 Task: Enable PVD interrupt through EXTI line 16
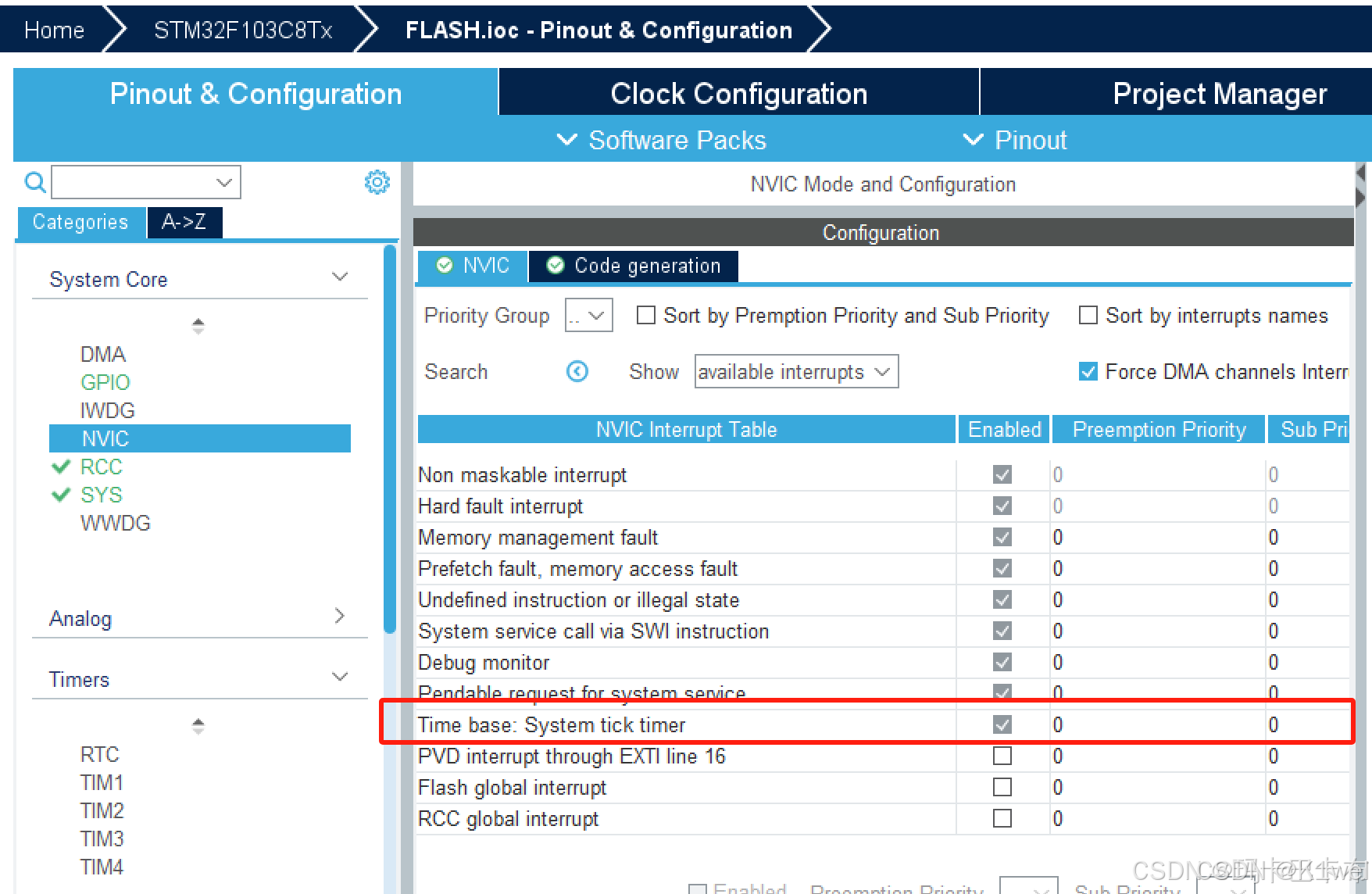[x=1002, y=756]
